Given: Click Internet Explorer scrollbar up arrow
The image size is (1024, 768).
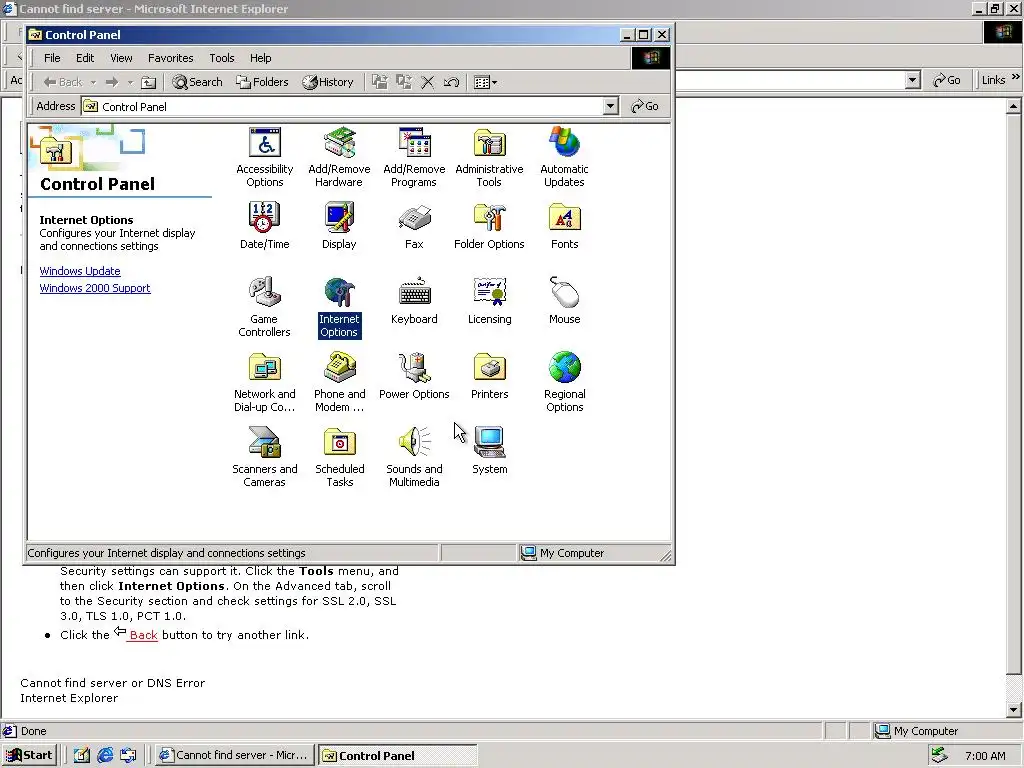Looking at the screenshot, I should coord(1014,105).
